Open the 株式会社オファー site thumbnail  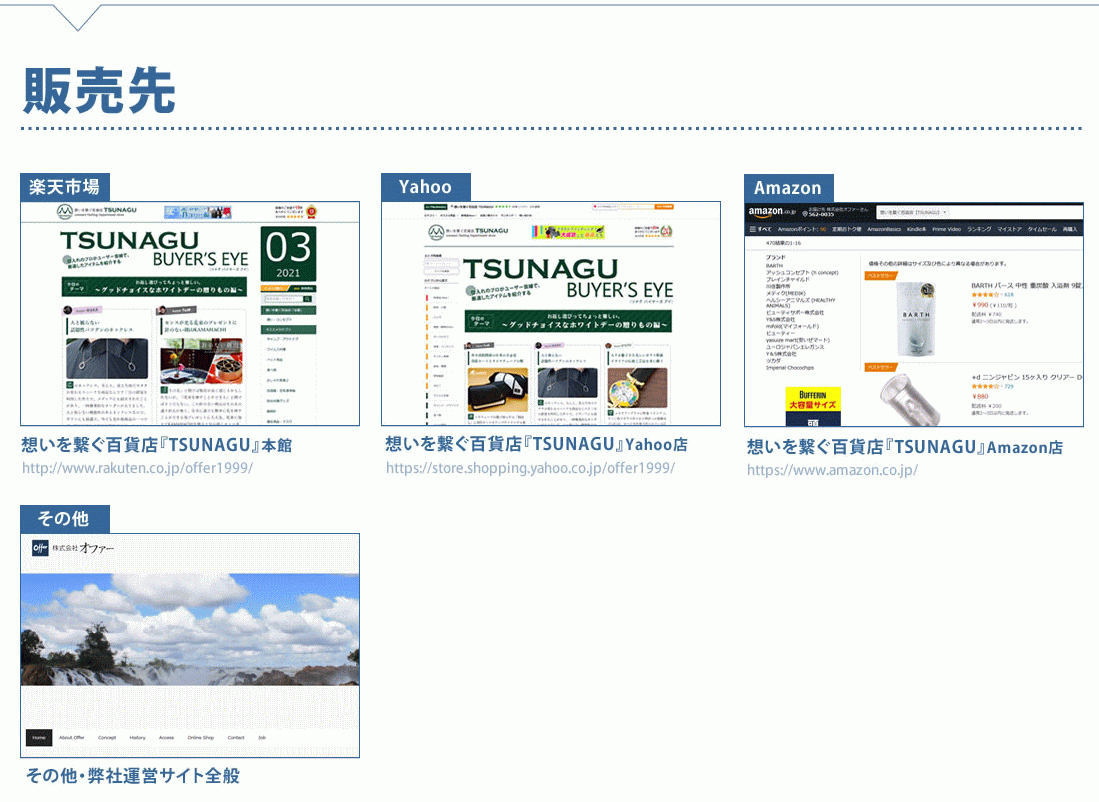190,646
